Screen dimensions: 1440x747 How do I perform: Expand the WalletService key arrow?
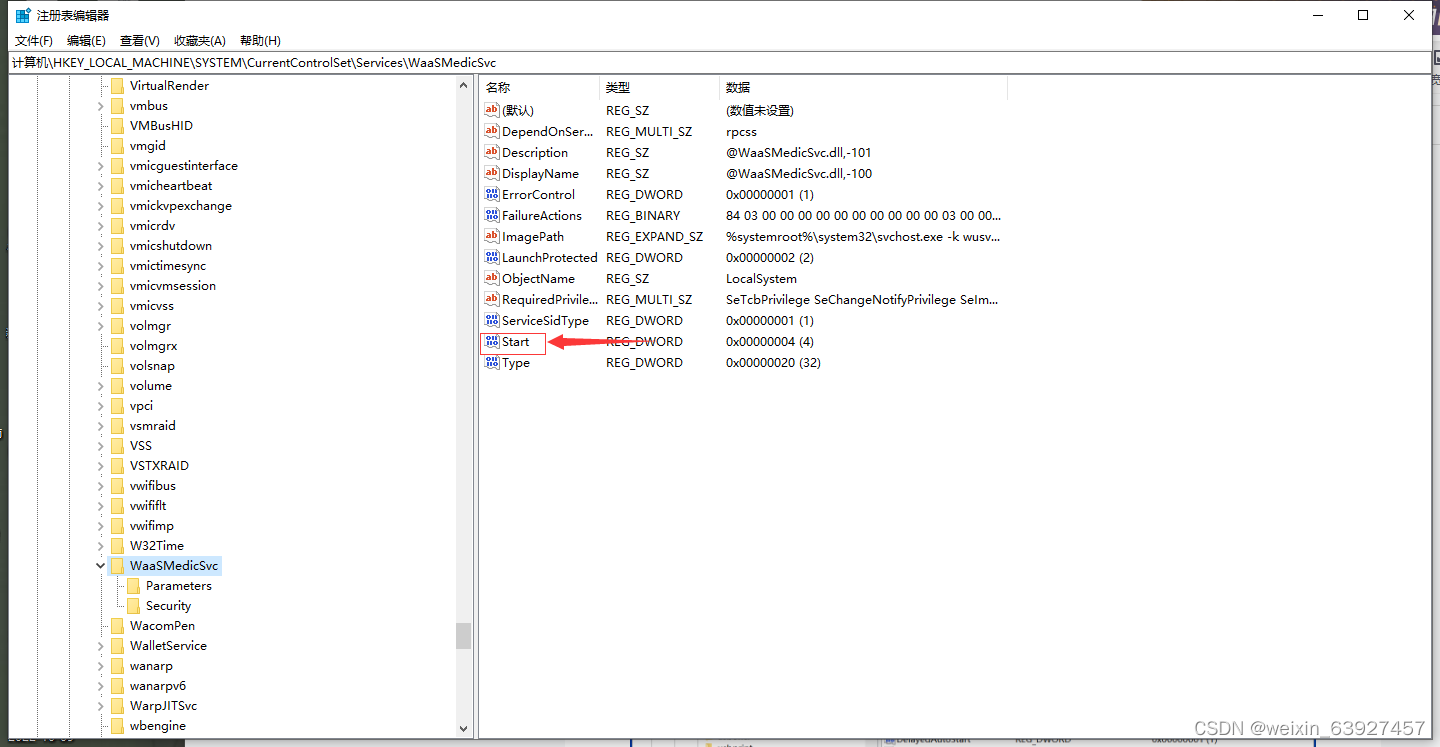[101, 646]
